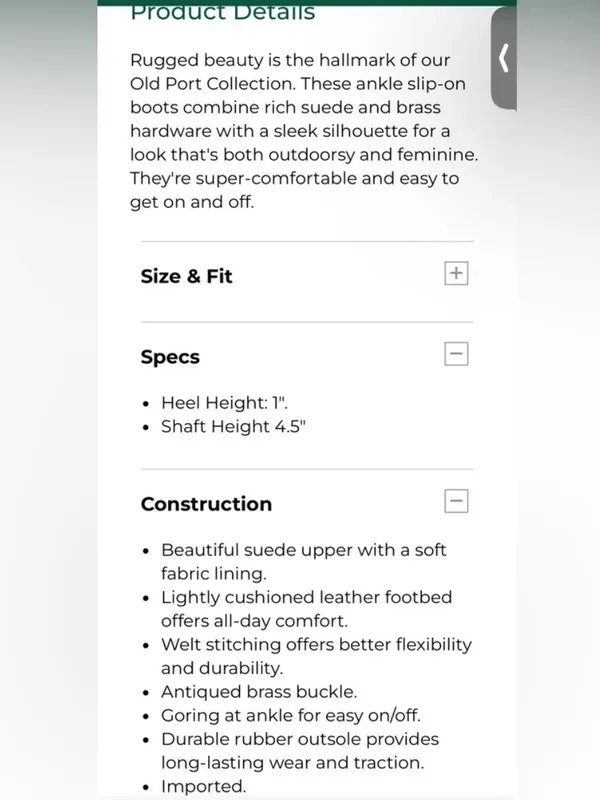
Task: Click the 'Beautiful suede upper' bullet text
Action: [304, 562]
